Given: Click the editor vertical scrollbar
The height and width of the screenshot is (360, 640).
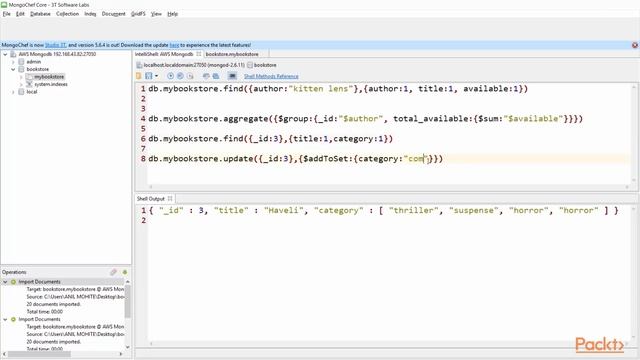Looking at the screenshot, I should tap(634, 133).
